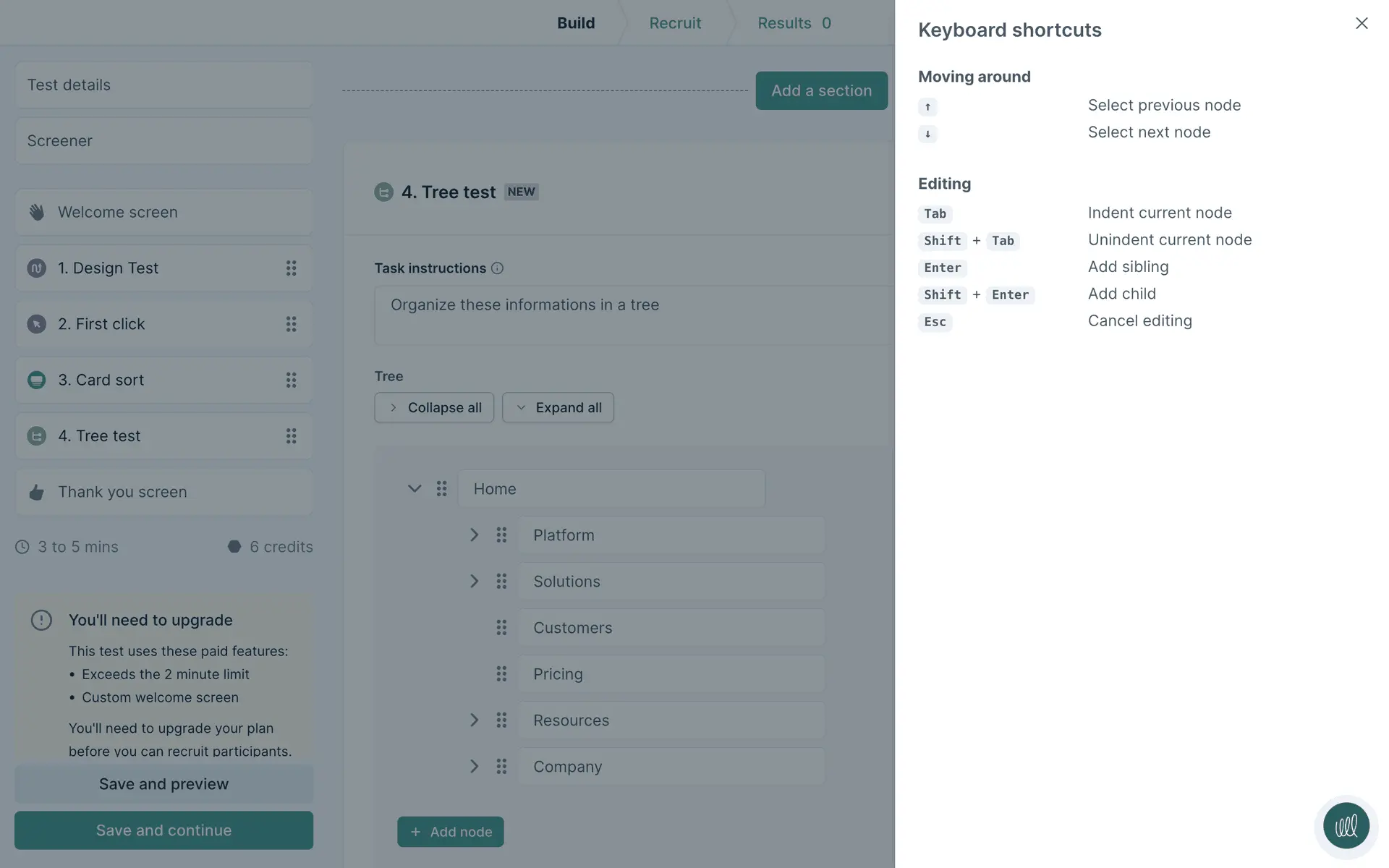
Task: Click the First click section icon
Action: pos(37,324)
